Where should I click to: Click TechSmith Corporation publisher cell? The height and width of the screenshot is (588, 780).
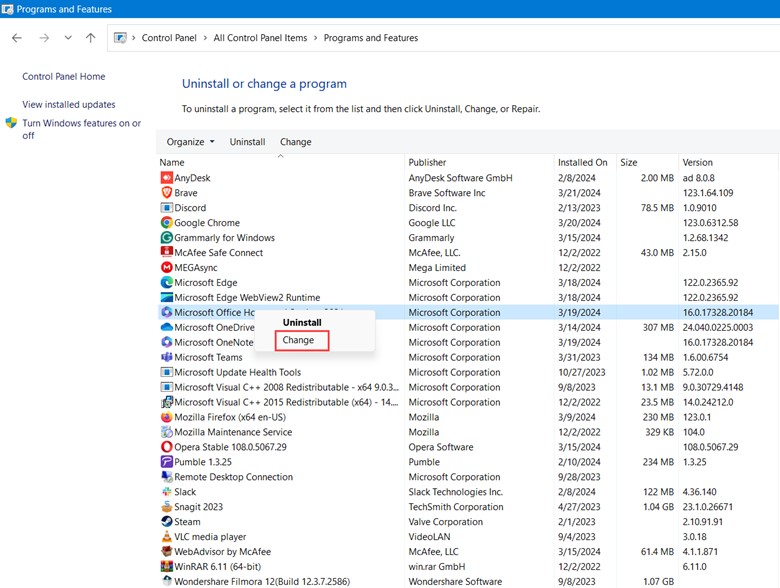pyautogui.click(x=456, y=506)
